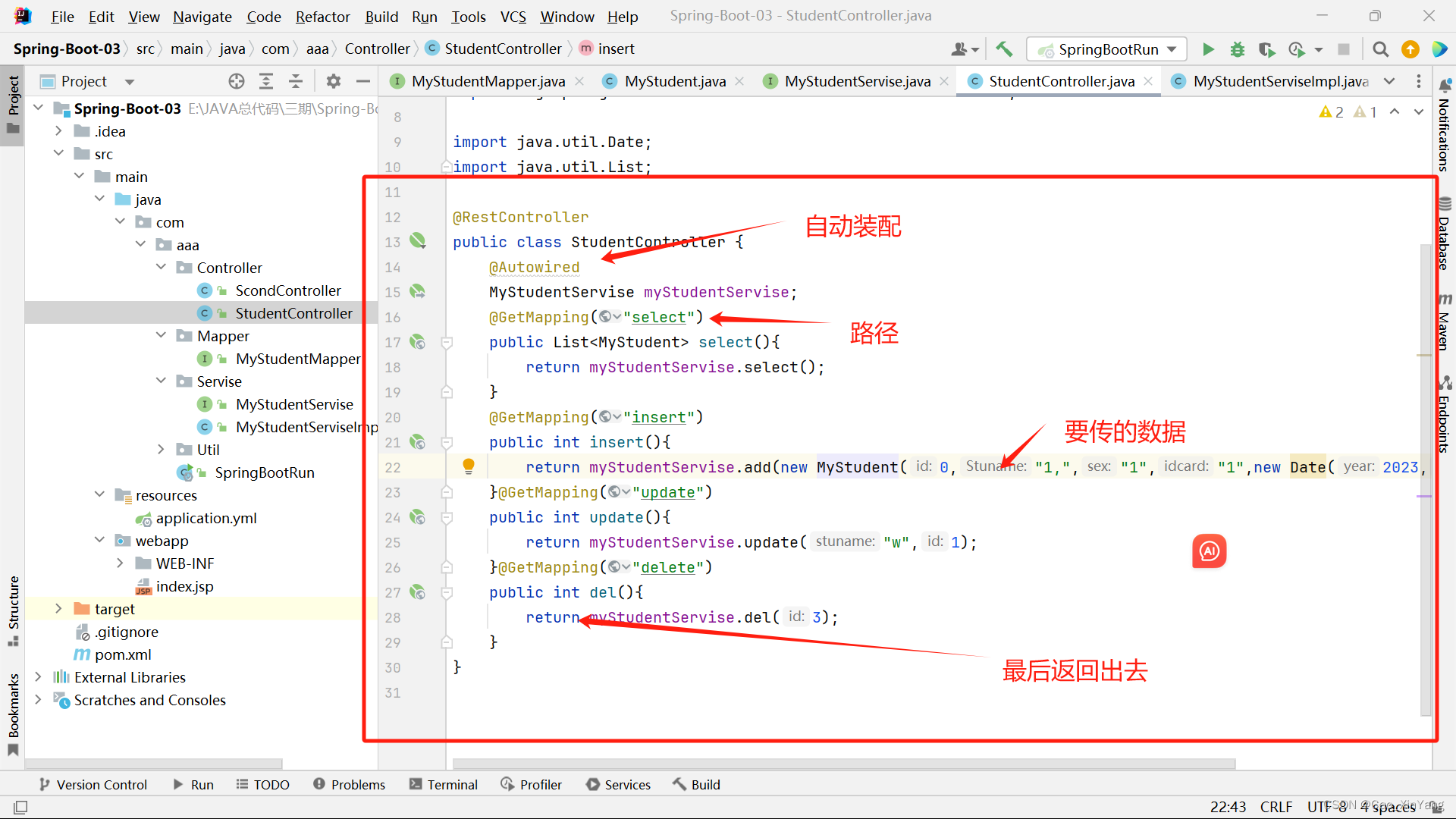1456x819 pixels.
Task: Click the editor vertical scrollbar
Action: pyautogui.click(x=1425, y=479)
